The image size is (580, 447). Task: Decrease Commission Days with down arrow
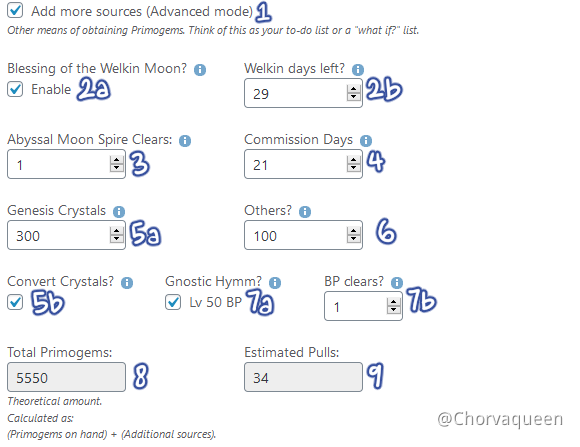354,168
